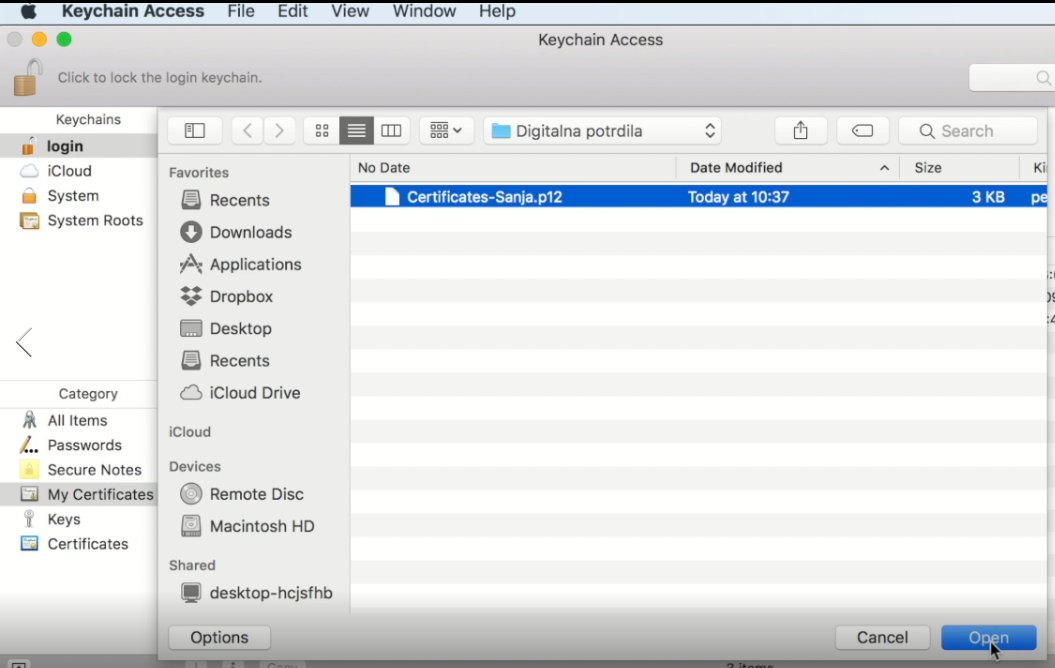Open the Window menu

click(x=424, y=11)
